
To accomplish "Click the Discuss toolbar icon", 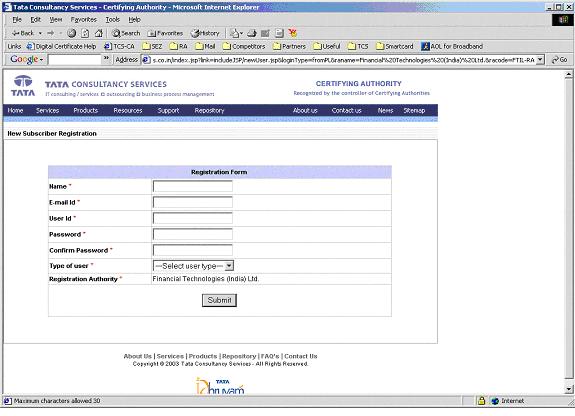I will (279, 33).
